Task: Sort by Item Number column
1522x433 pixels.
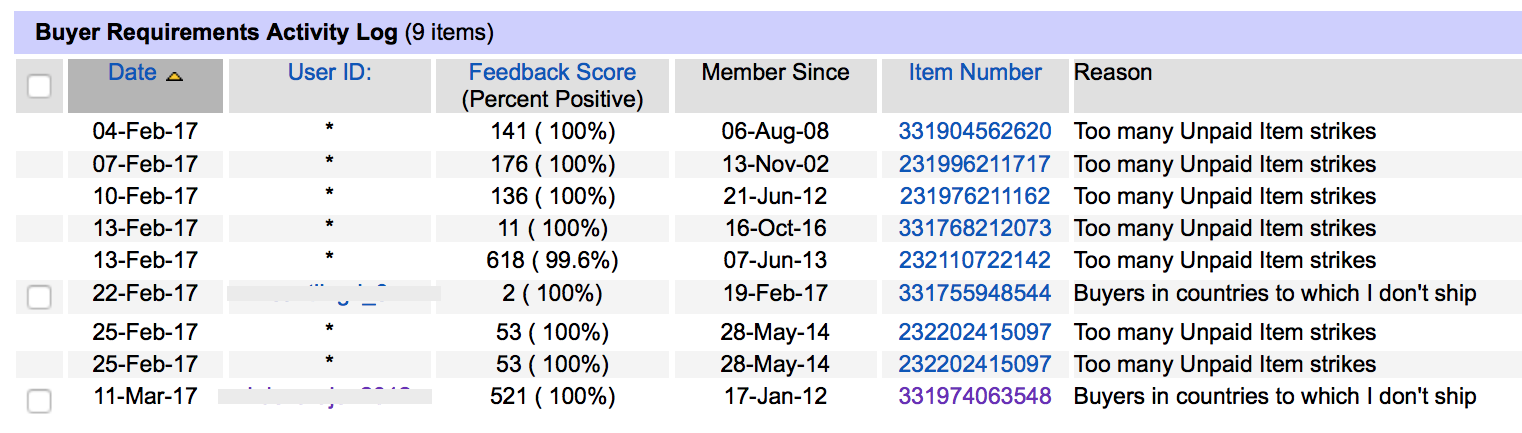Action: point(975,72)
